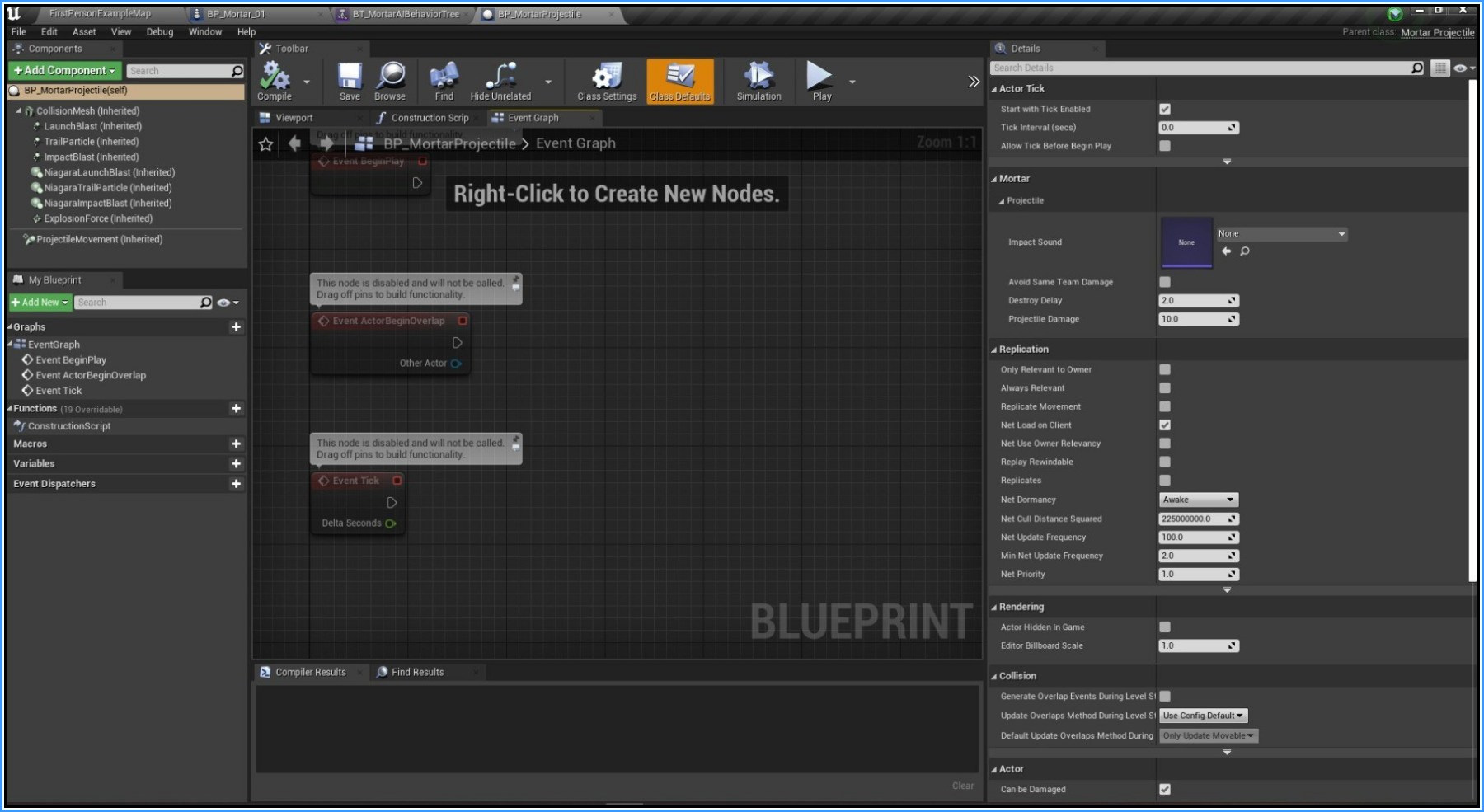The image size is (1484, 812).
Task: Collapse the Replication section
Action: 993,350
